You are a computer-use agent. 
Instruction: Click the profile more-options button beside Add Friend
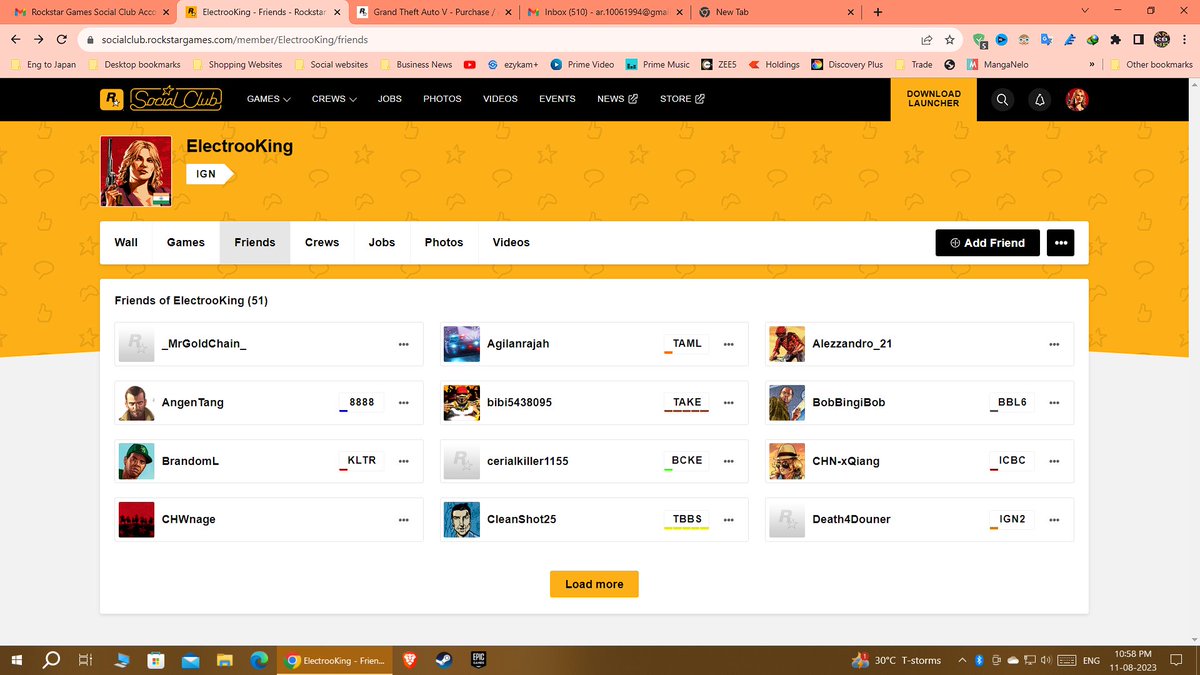(1061, 243)
